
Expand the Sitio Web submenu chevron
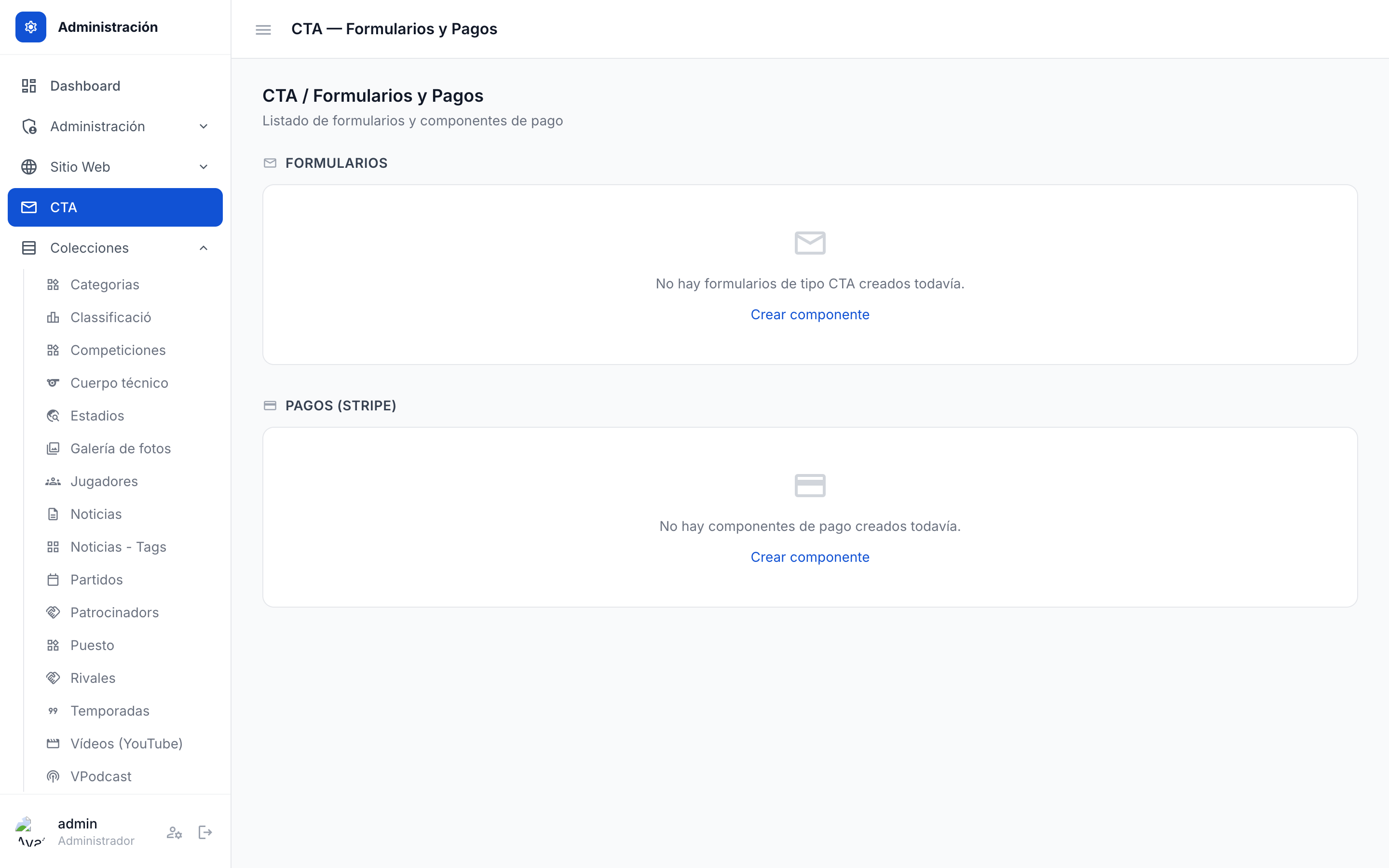click(203, 167)
